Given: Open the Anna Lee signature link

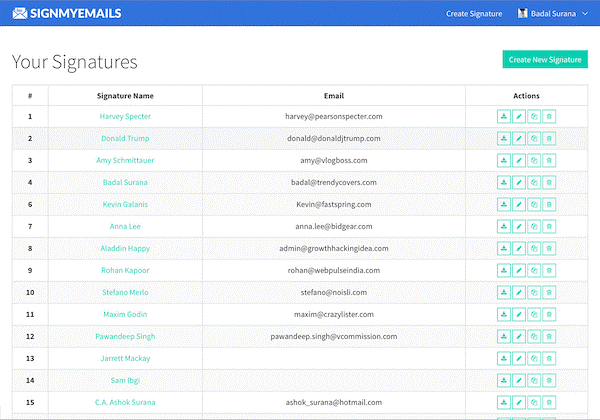Looking at the screenshot, I should tap(125, 226).
